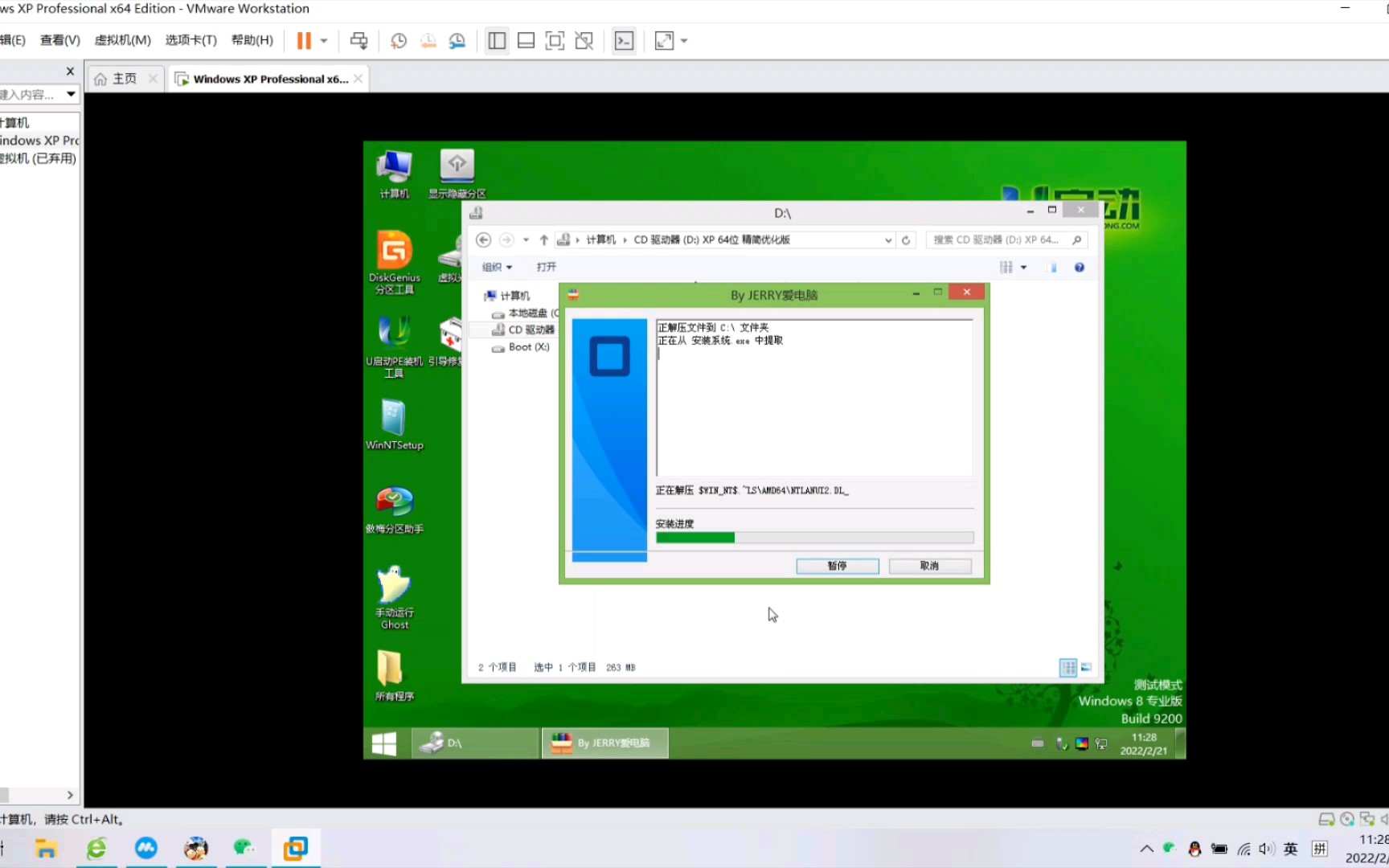The height and width of the screenshot is (868, 1389).
Task: Go up one folder level in explorer
Action: point(544,240)
